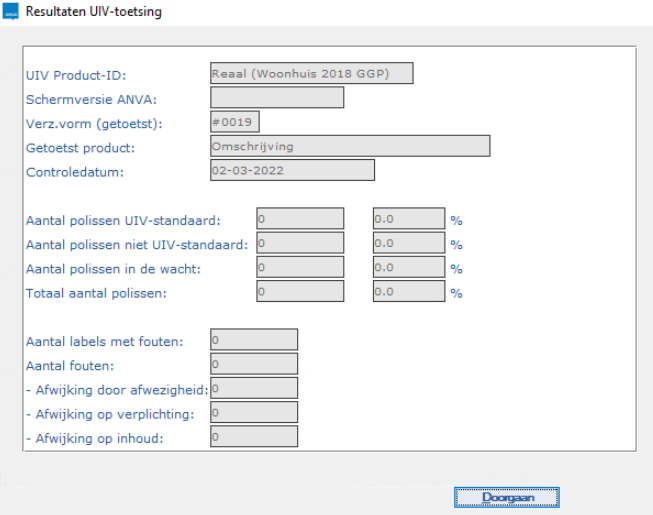Click the 'Getoetst product:' label
The height and width of the screenshot is (515, 653).
(80, 148)
